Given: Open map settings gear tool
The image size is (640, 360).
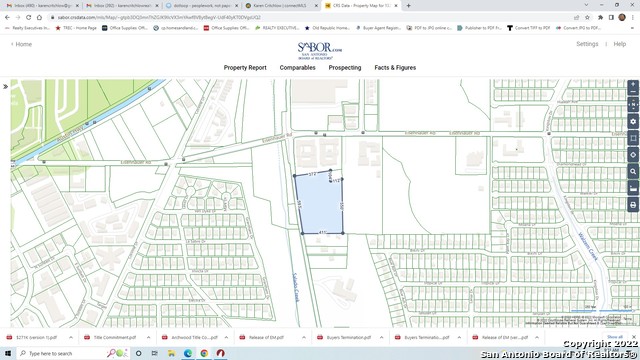Looking at the screenshot, I should pyautogui.click(x=633, y=122).
